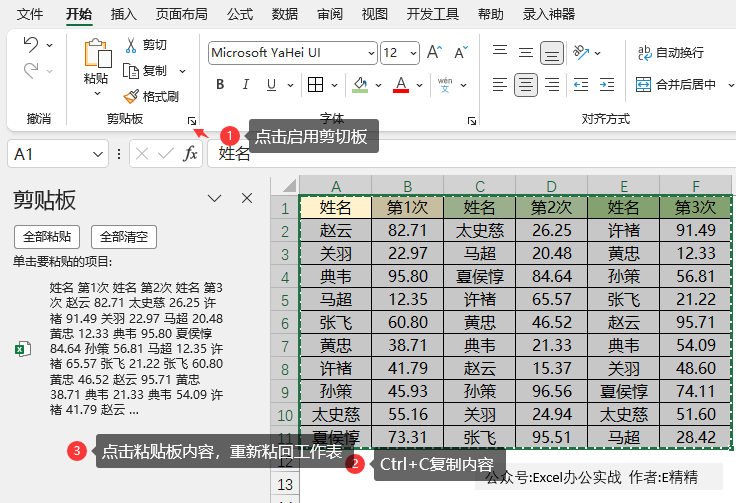This screenshot has height=503, width=736.
Task: Click the phonetic guide (wén) icon
Action: 445,85
